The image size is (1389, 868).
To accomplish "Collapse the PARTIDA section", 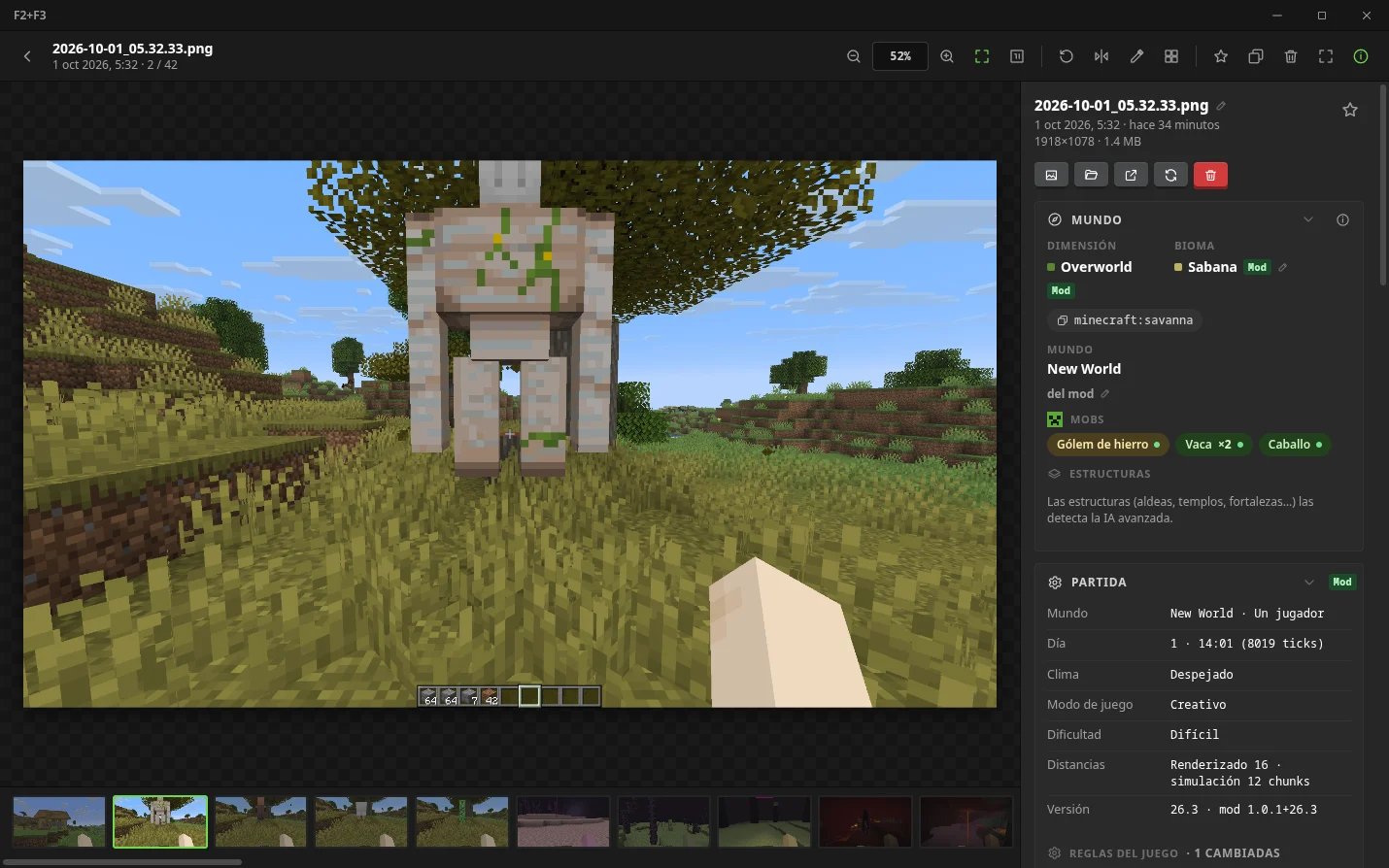I will tap(1309, 582).
